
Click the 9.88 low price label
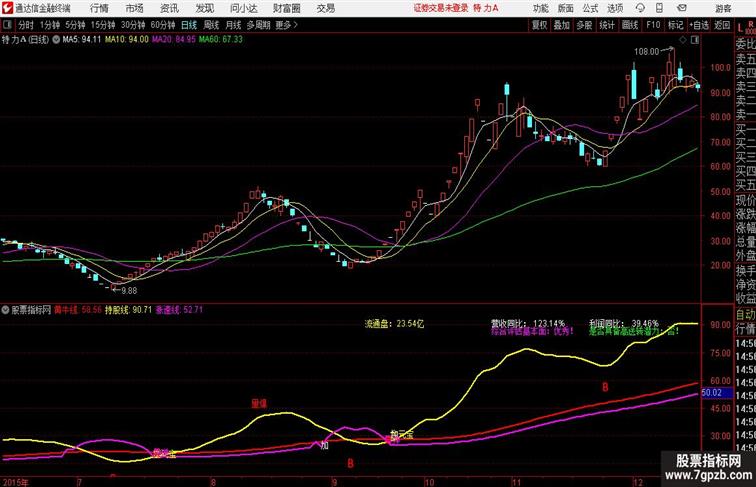(129, 291)
